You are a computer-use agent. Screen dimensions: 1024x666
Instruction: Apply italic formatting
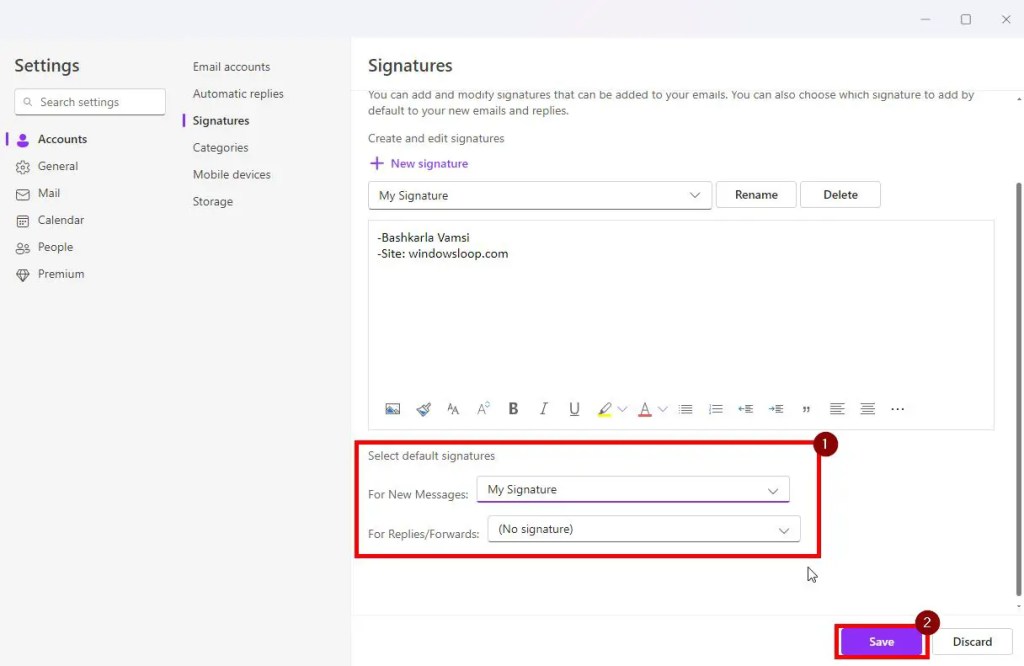click(543, 408)
